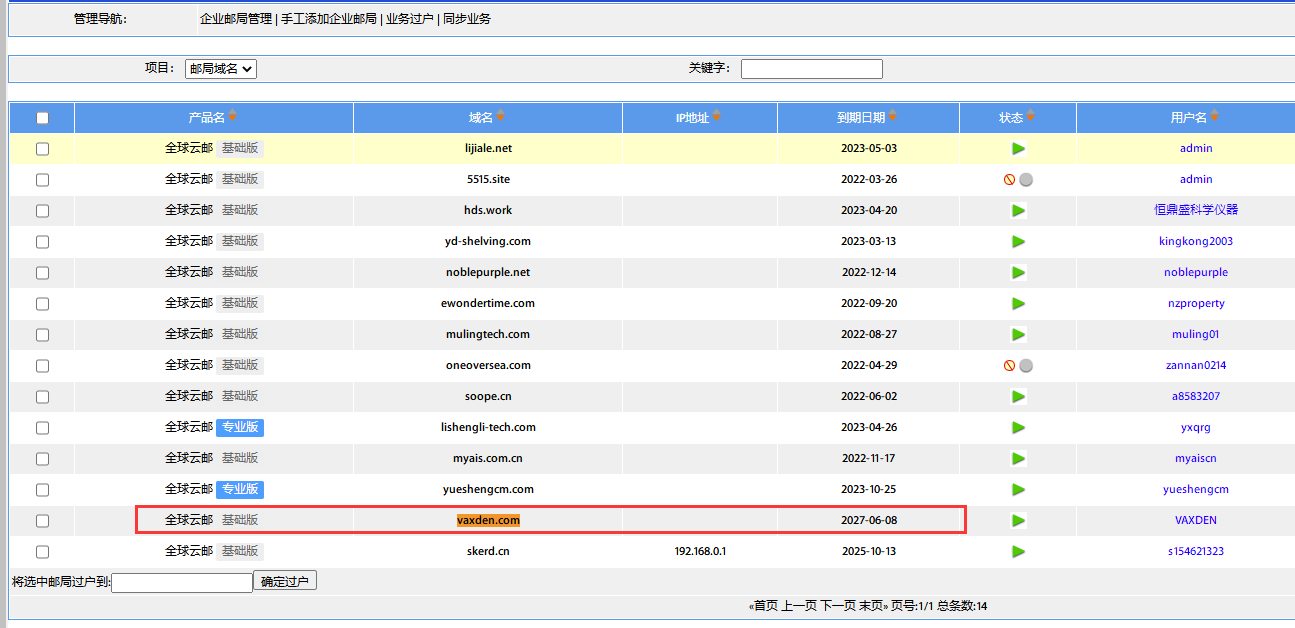This screenshot has height=628, width=1295.
Task: Go to 同步业务 navigation item
Action: click(466, 19)
